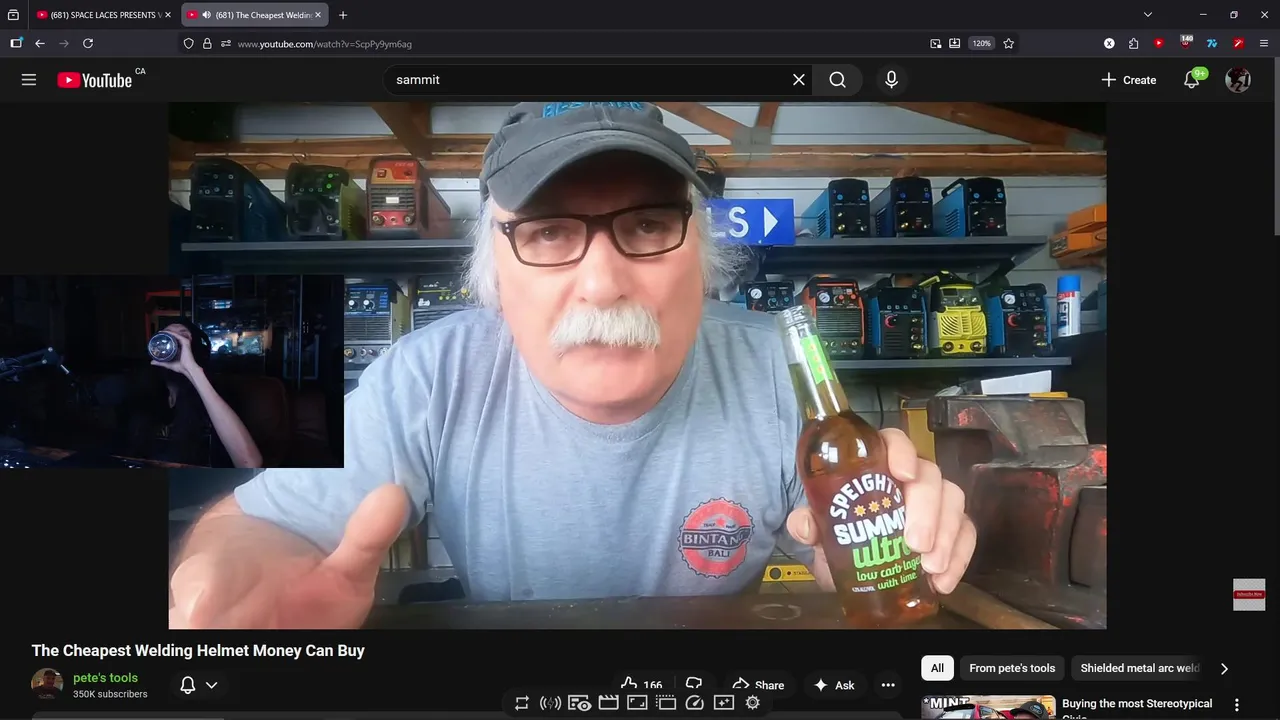Click the Create button

(x=1128, y=80)
